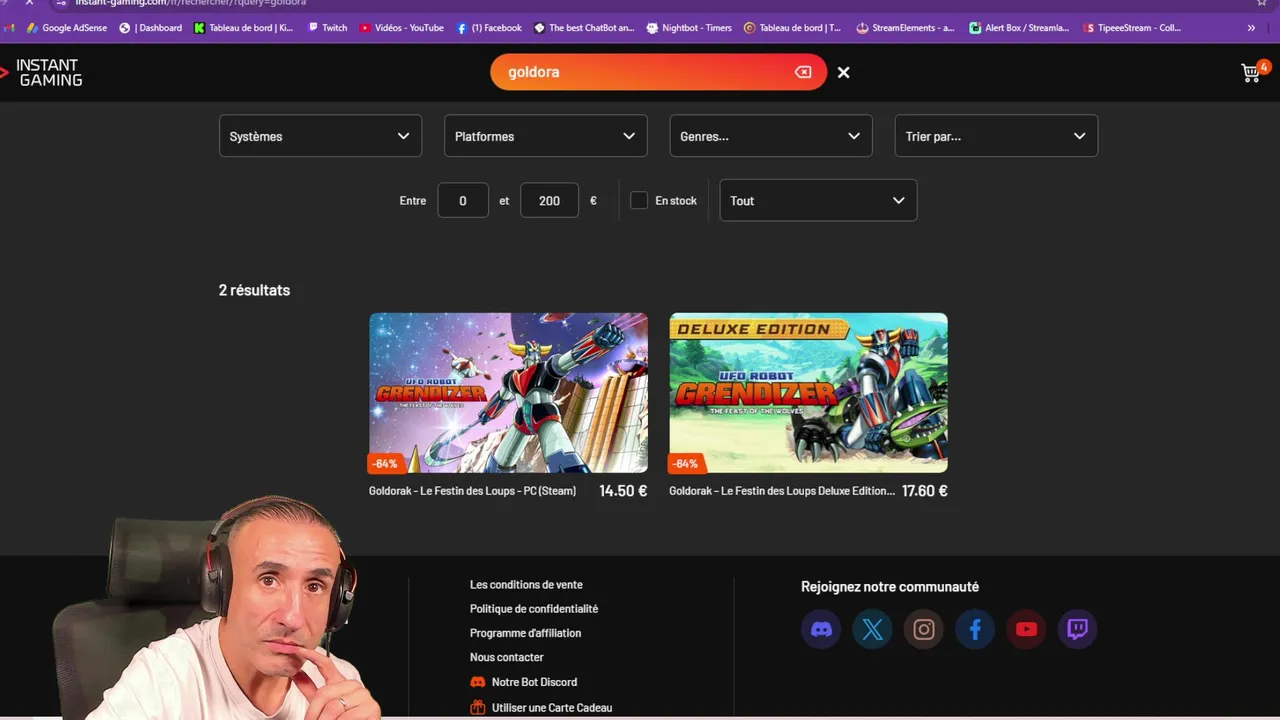Expand the Platformes dropdown

coord(545,136)
